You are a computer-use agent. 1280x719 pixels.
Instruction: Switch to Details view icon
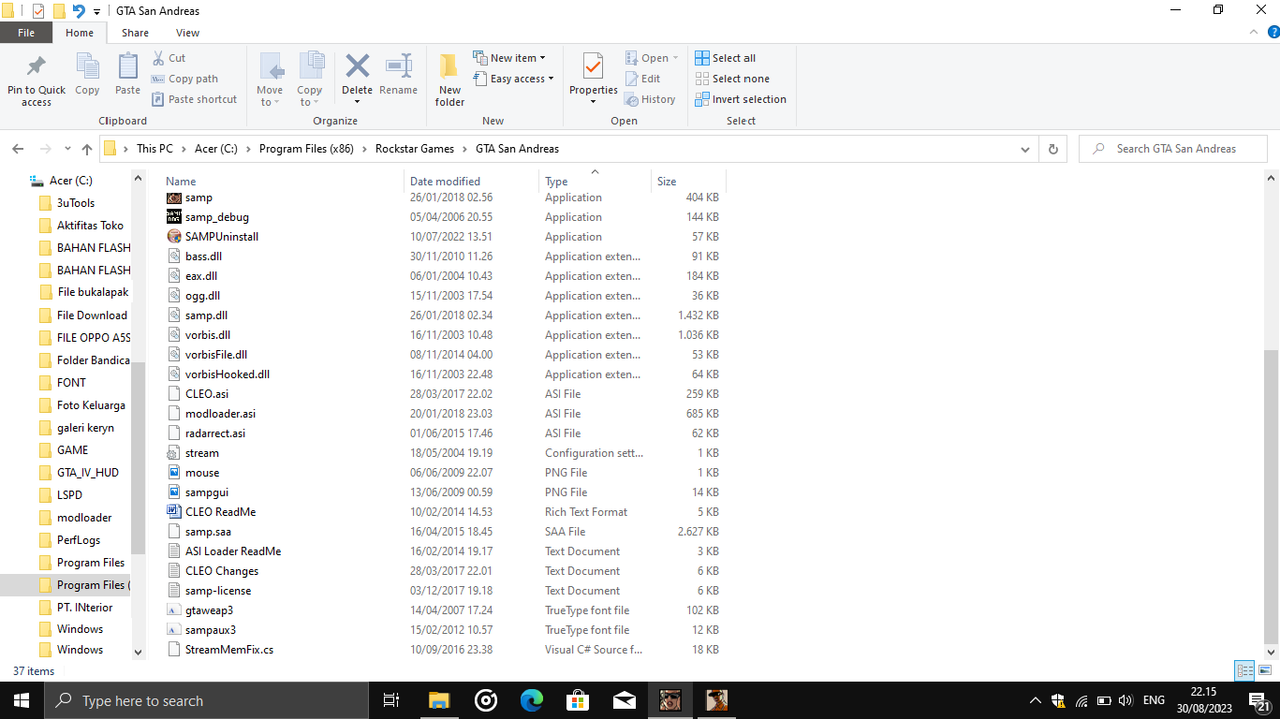click(1245, 670)
